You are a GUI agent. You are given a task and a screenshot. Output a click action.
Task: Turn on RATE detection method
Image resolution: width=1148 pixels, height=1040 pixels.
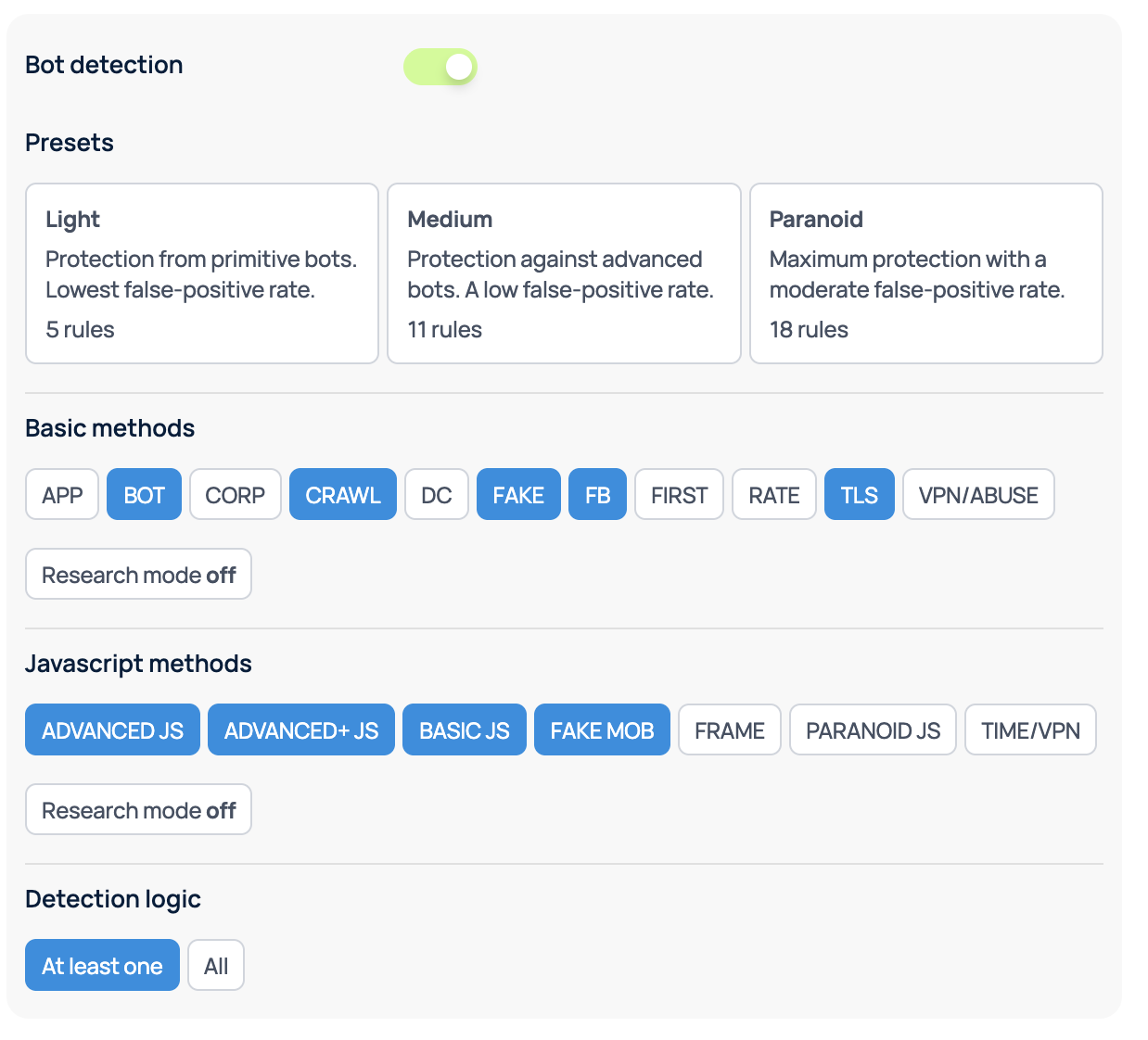(773, 495)
